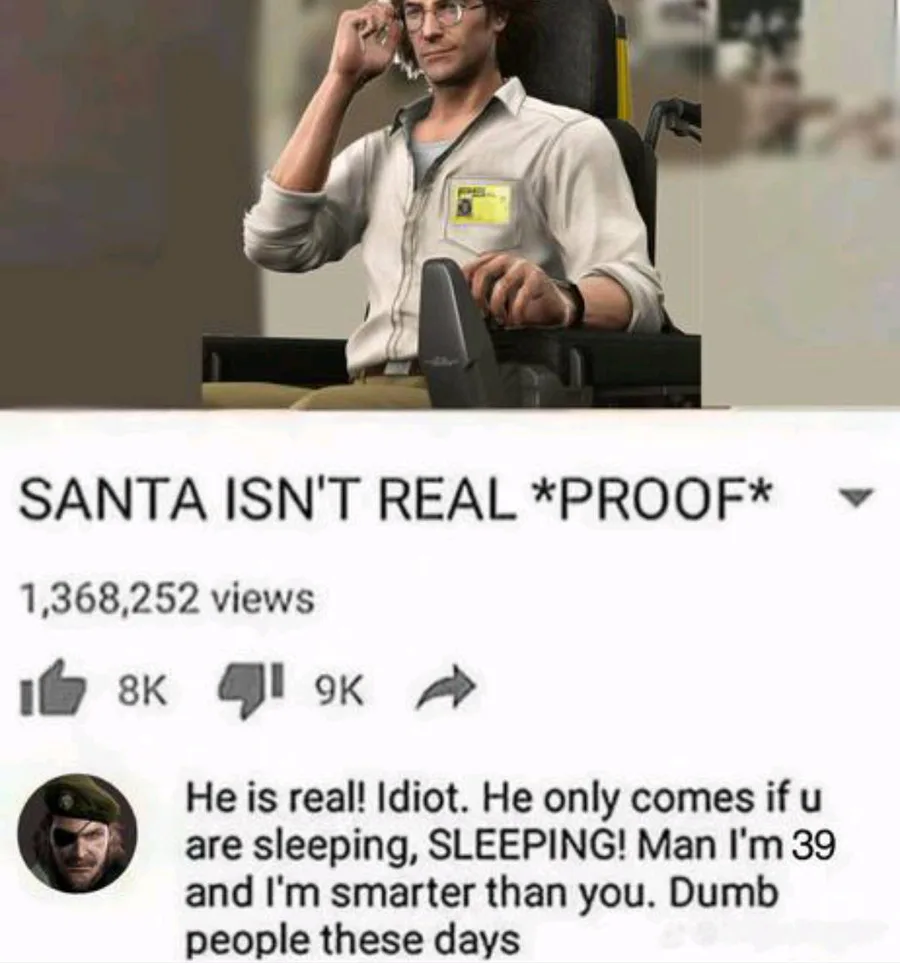Click the green beret in the avatar
900x963 pixels.
click(x=84, y=797)
